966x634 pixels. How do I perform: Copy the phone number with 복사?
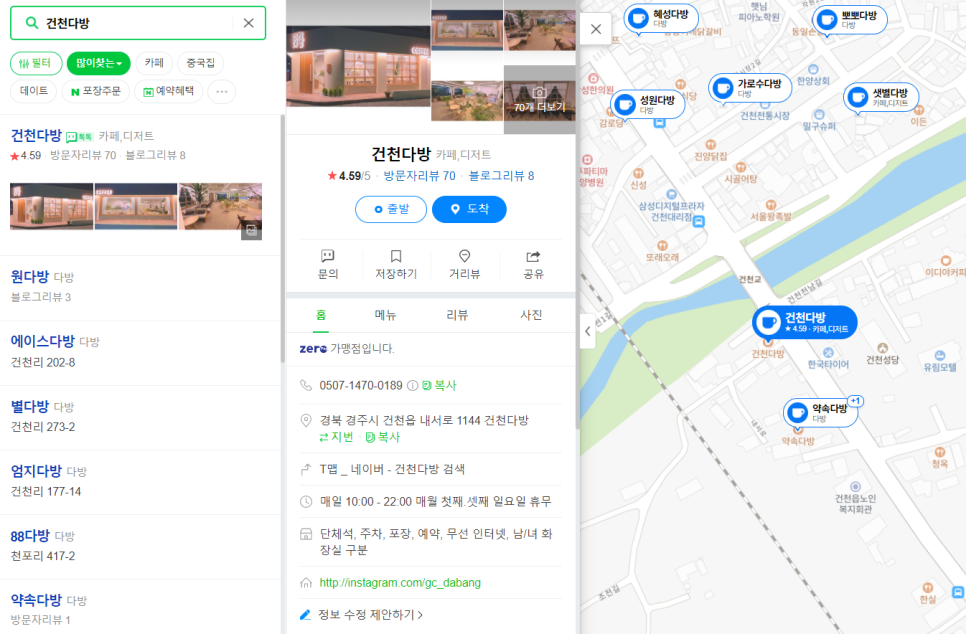(x=439, y=386)
